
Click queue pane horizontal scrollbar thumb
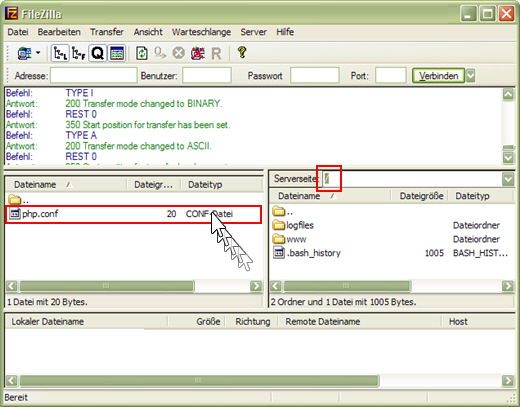[x=199, y=380]
